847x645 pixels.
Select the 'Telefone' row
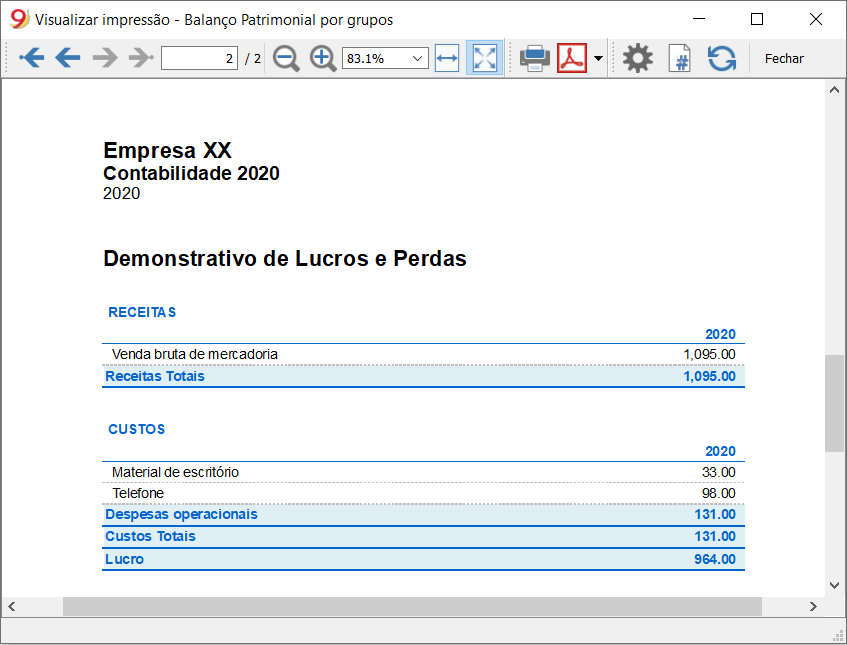click(423, 493)
